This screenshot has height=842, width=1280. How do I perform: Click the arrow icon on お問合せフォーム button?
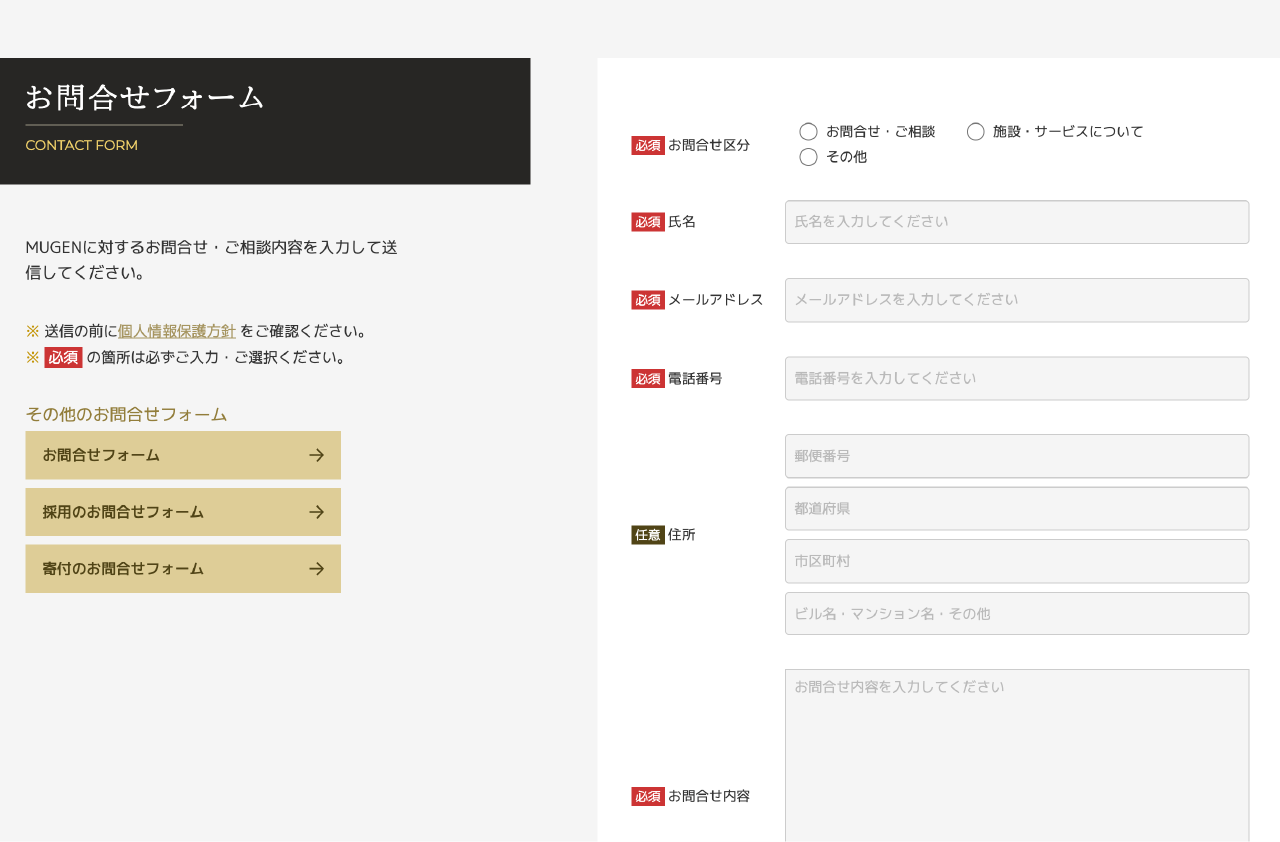[317, 455]
